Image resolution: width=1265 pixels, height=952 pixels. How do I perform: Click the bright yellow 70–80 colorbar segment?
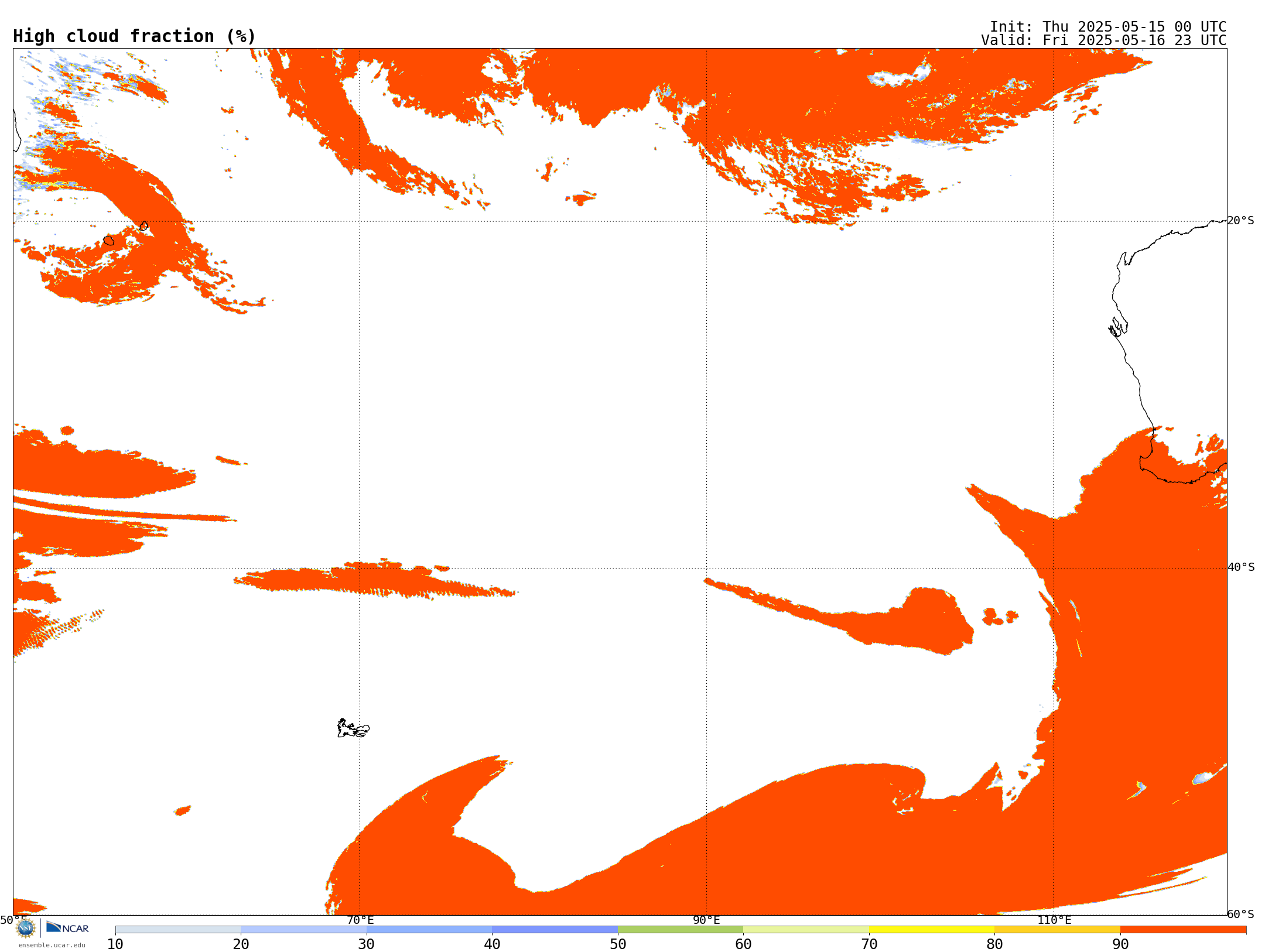(x=932, y=930)
